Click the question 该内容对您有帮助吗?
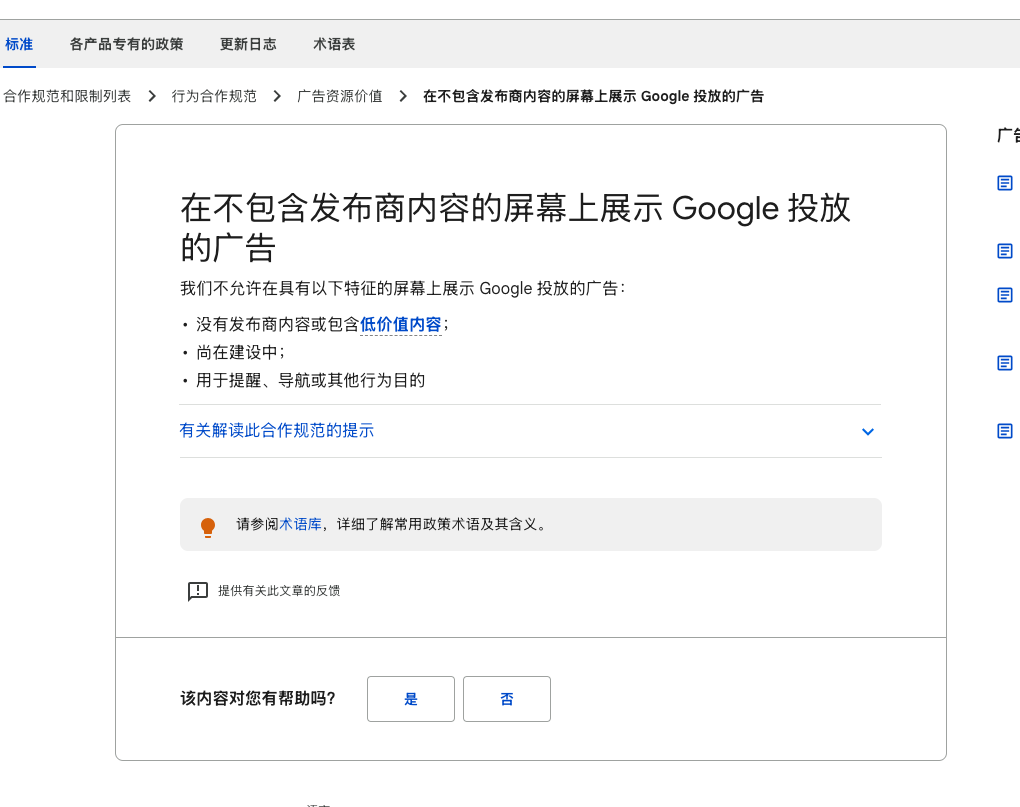 point(258,698)
